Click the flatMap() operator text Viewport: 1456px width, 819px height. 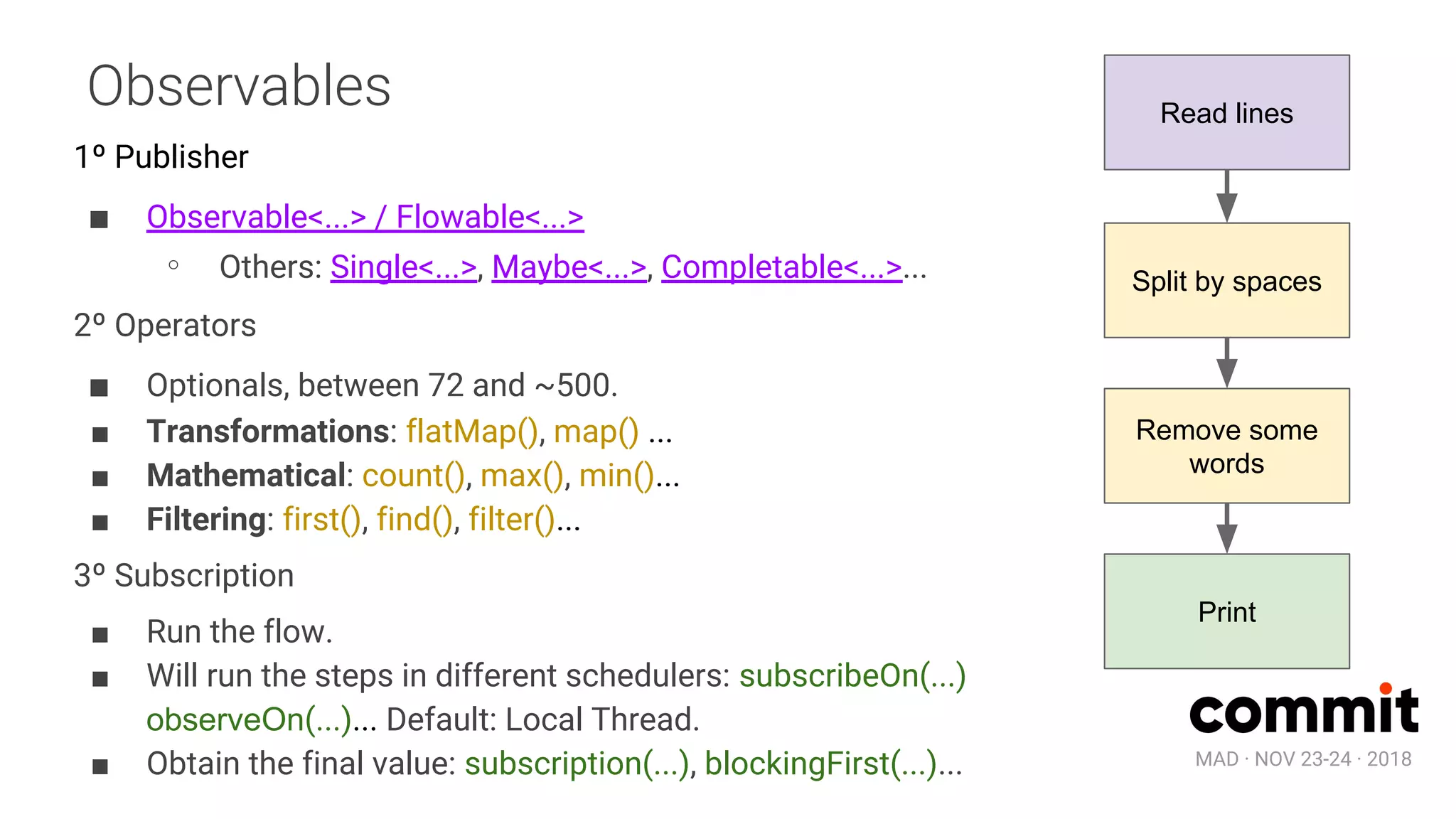tap(471, 432)
